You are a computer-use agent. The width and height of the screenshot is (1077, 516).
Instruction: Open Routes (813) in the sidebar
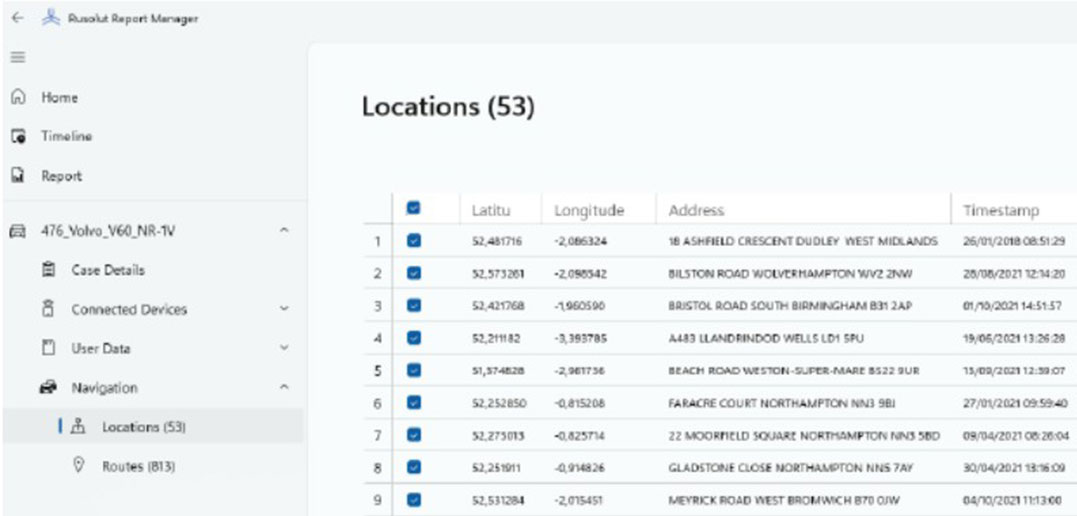point(140,466)
